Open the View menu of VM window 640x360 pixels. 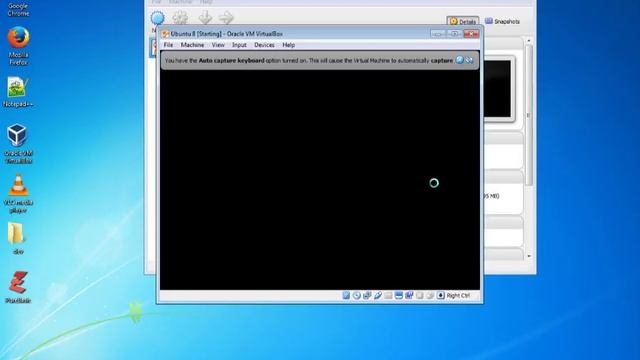coord(218,45)
